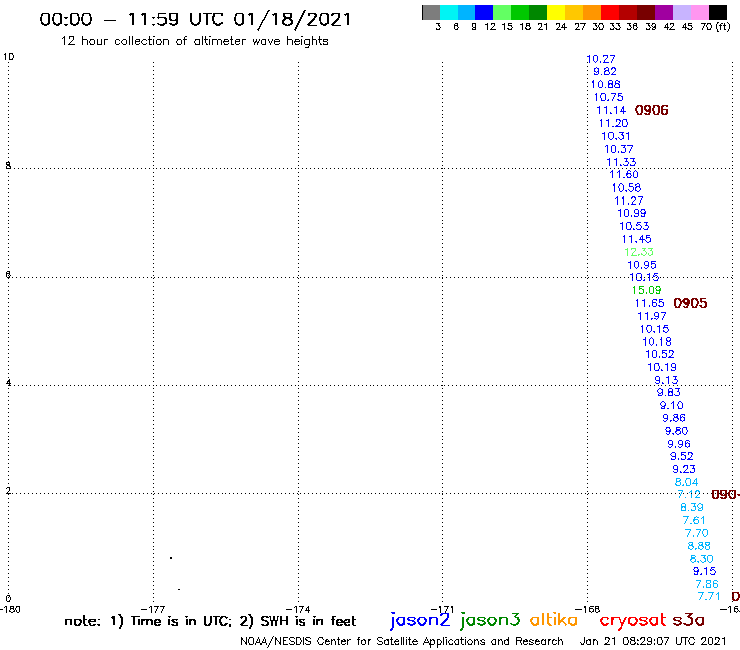This screenshot has width=740, height=650.
Task: Click the longitude axis label -168
Action: (587, 609)
